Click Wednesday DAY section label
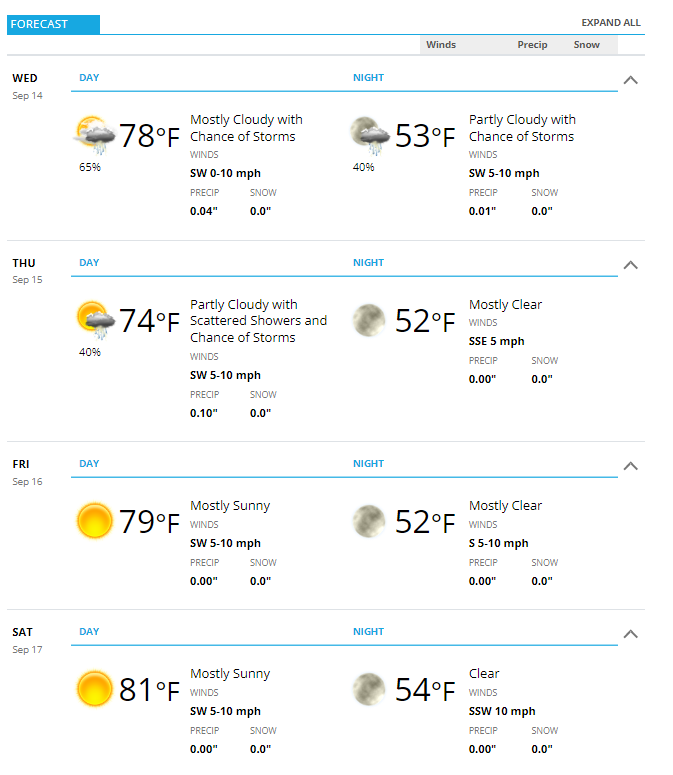The image size is (673, 775). coord(89,78)
